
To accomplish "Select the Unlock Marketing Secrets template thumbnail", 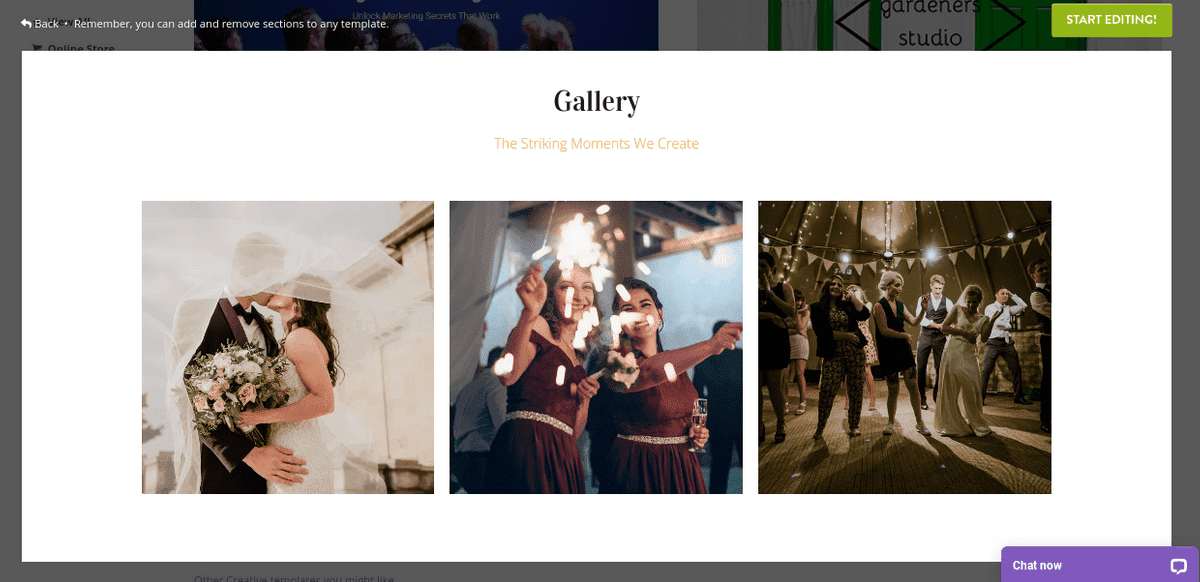I will [x=426, y=25].
